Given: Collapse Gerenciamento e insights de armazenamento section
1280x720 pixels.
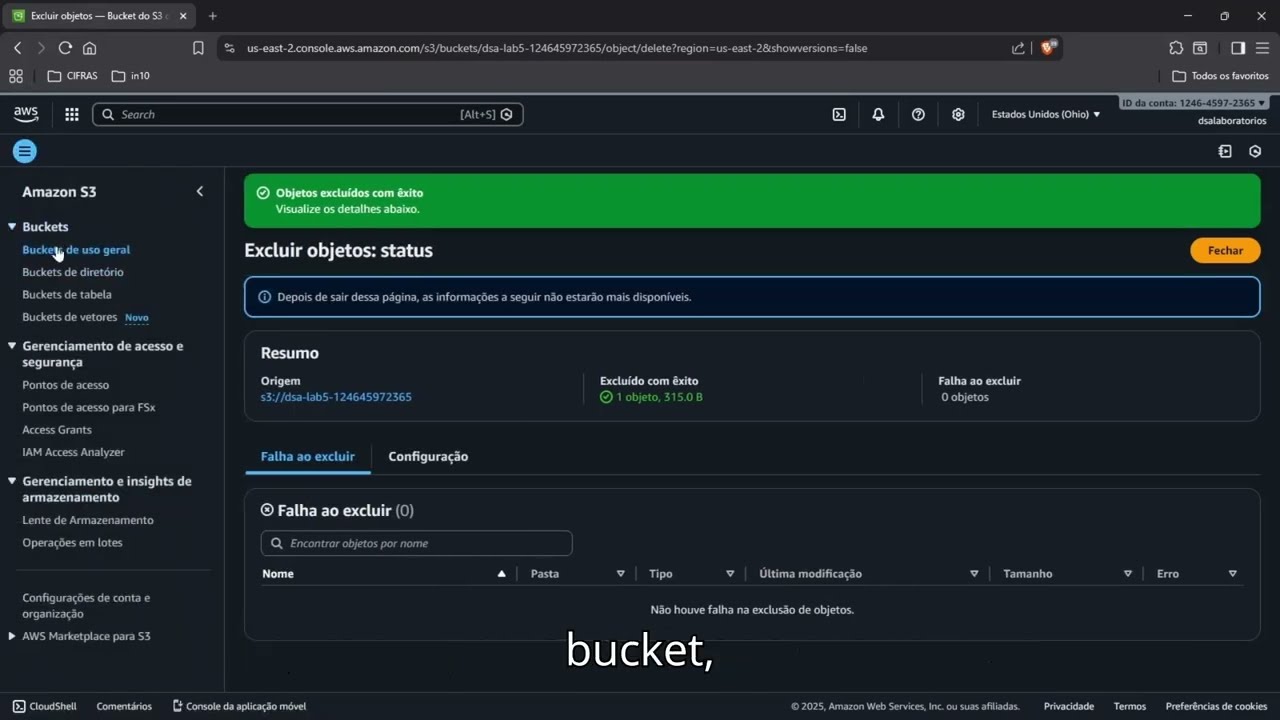Looking at the screenshot, I should click(12, 481).
